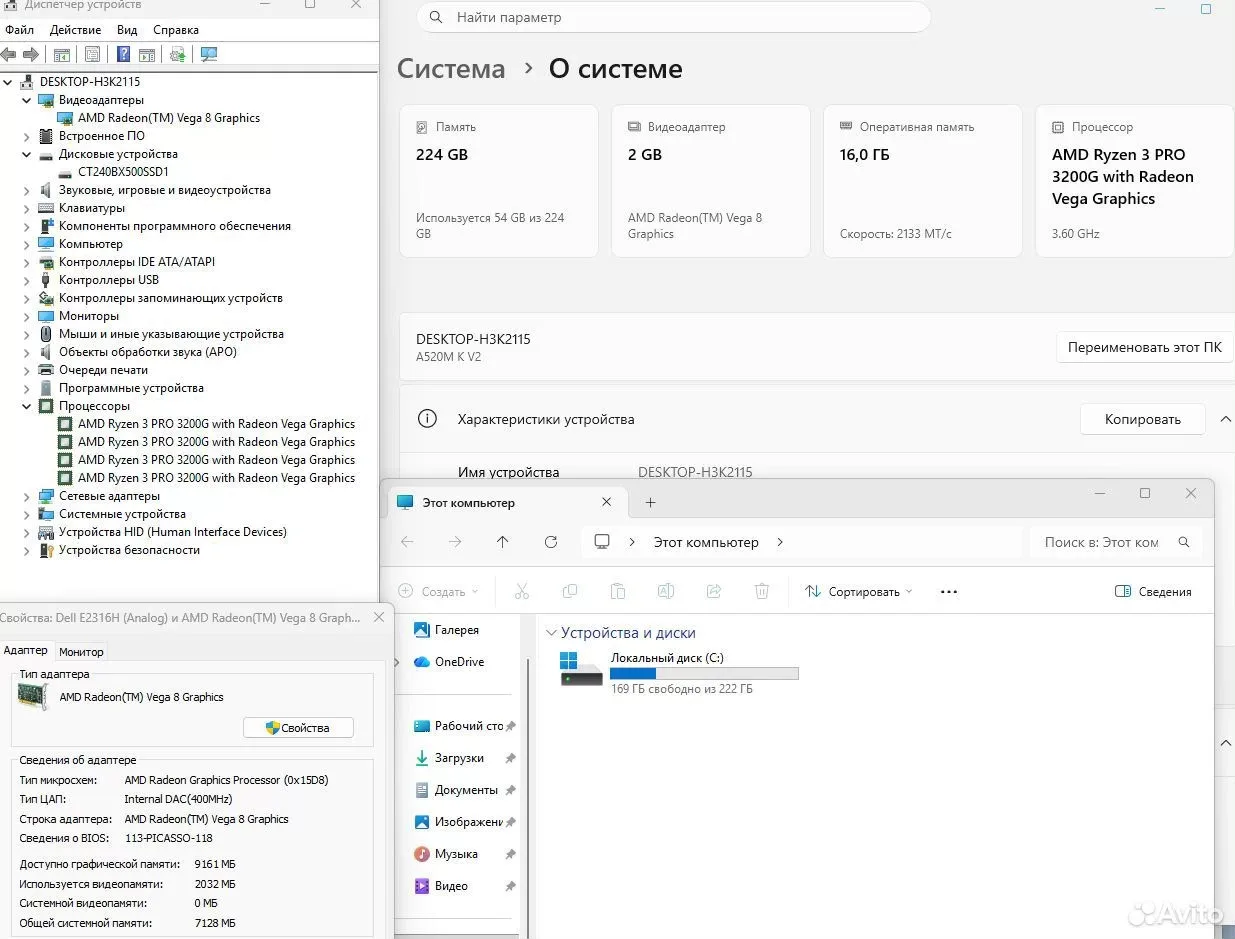The image size is (1235, 939).
Task: Click the Paste icon in Explorer toolbar
Action: tap(618, 591)
